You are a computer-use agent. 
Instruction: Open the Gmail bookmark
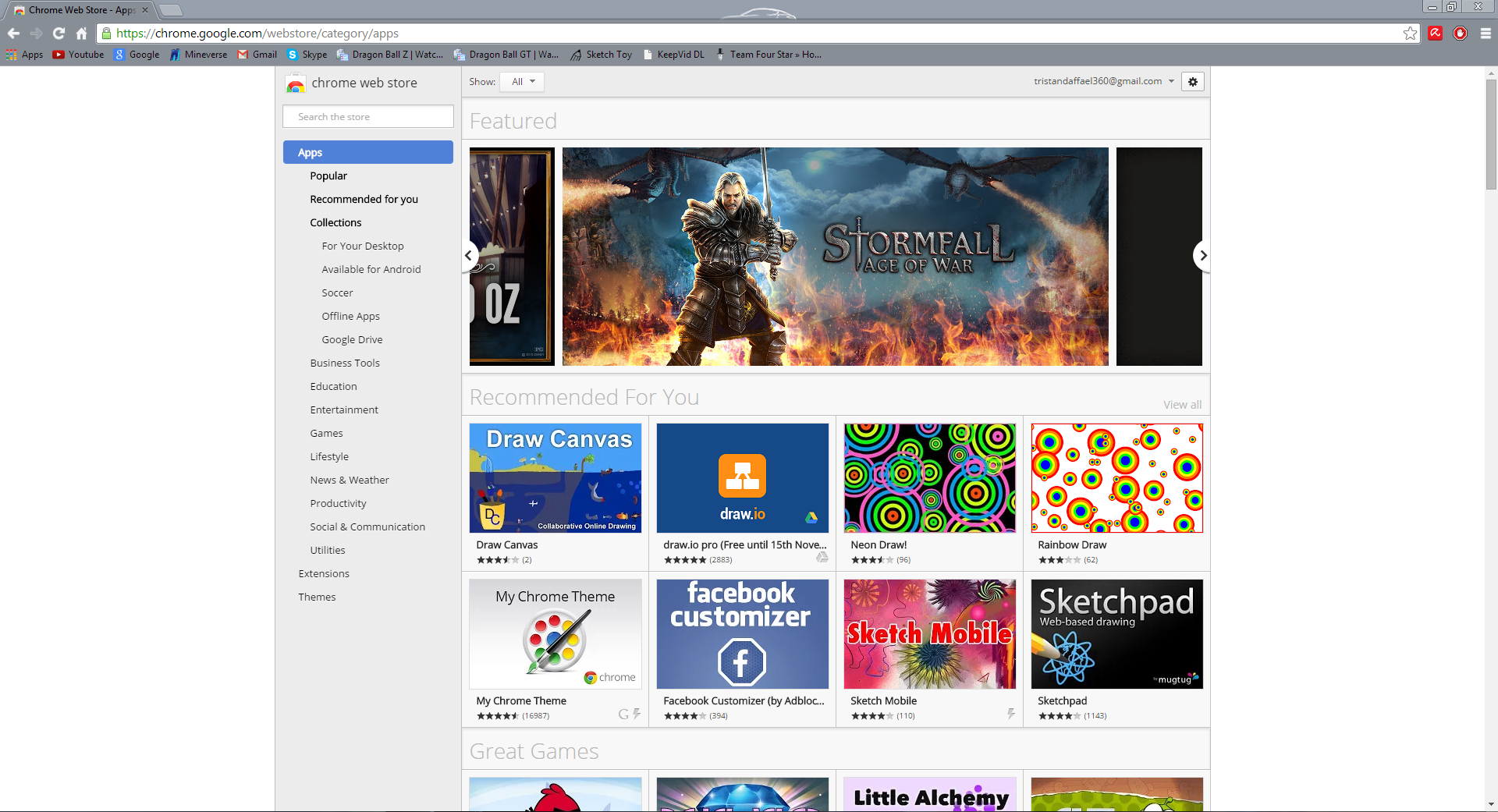pyautogui.click(x=257, y=55)
